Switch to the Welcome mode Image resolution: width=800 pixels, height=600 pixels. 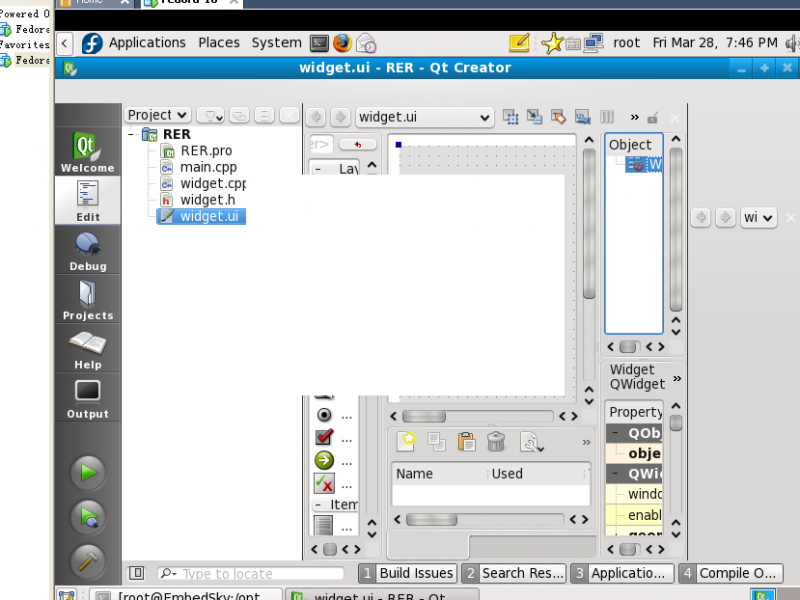(88, 152)
